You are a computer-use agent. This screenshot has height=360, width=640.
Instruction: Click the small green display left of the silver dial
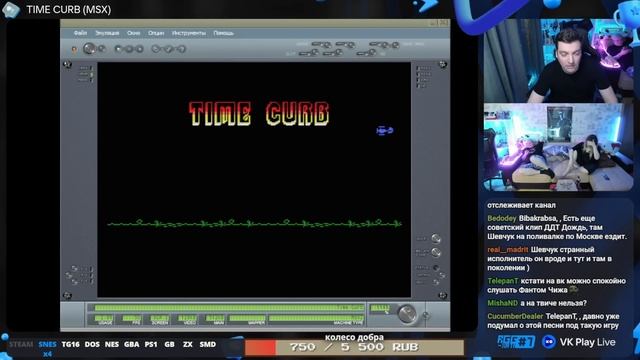click(380, 309)
